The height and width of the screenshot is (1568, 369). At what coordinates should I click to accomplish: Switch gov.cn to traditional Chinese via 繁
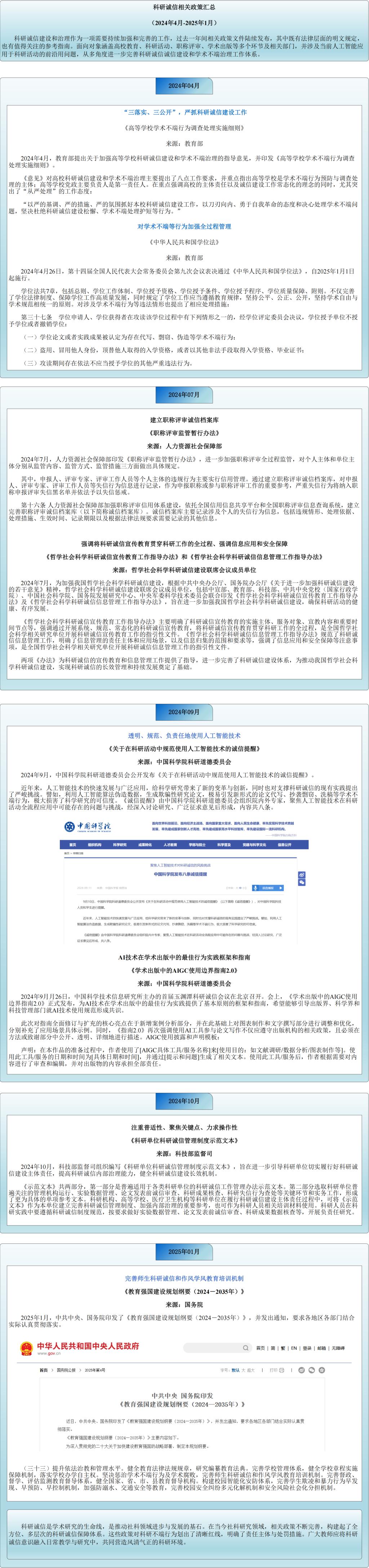pyautogui.click(x=283, y=1348)
